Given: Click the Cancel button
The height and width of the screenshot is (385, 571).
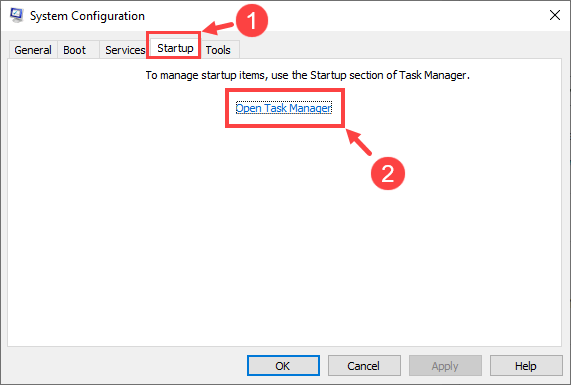Looking at the screenshot, I should (364, 365).
